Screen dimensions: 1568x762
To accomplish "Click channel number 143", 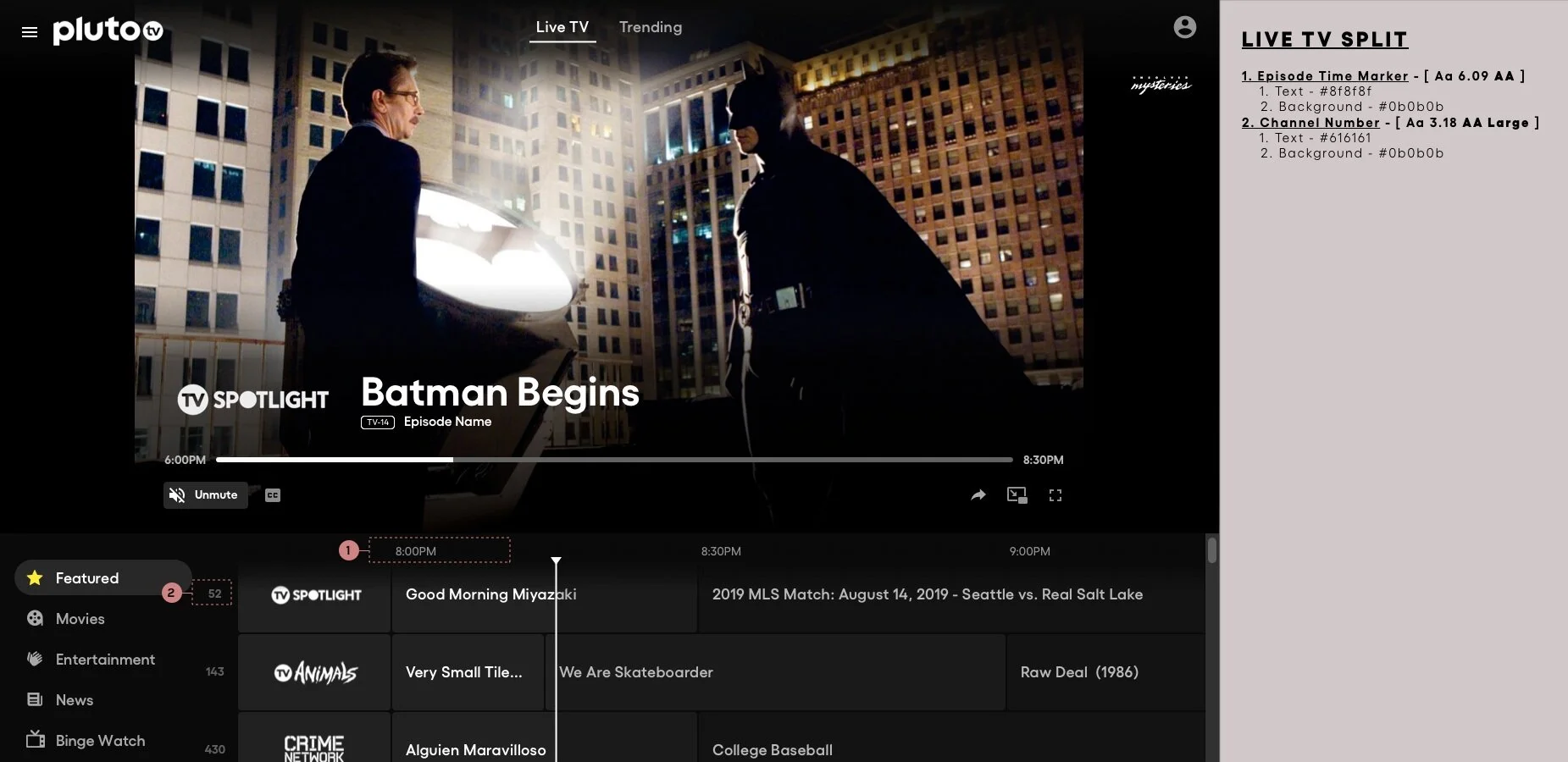I will click(x=215, y=671).
